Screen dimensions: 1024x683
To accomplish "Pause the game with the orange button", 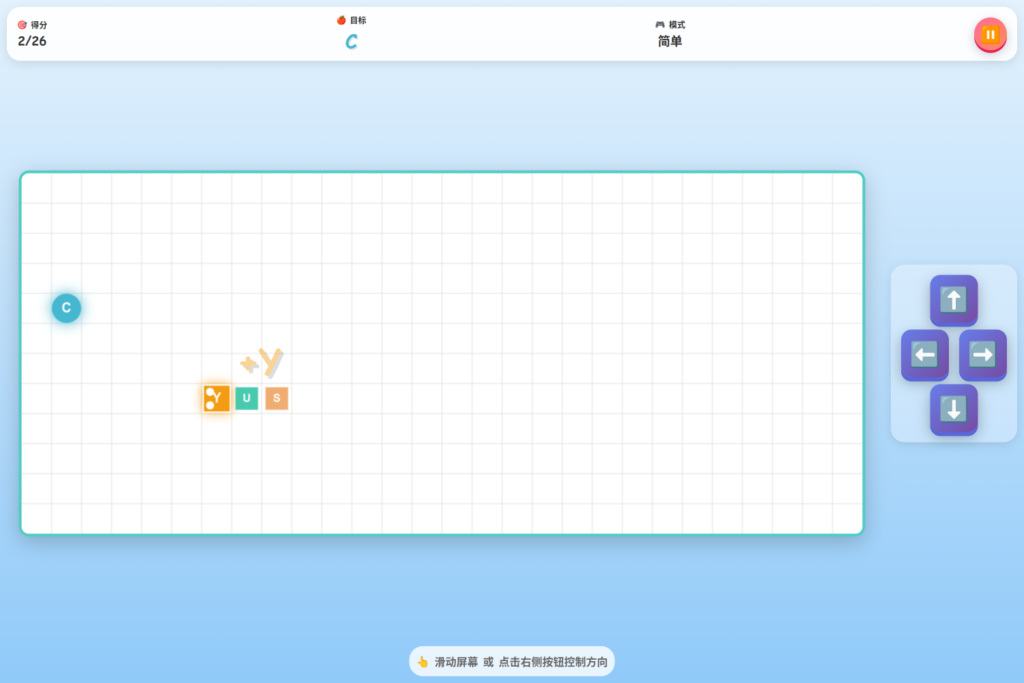I will click(x=989, y=35).
